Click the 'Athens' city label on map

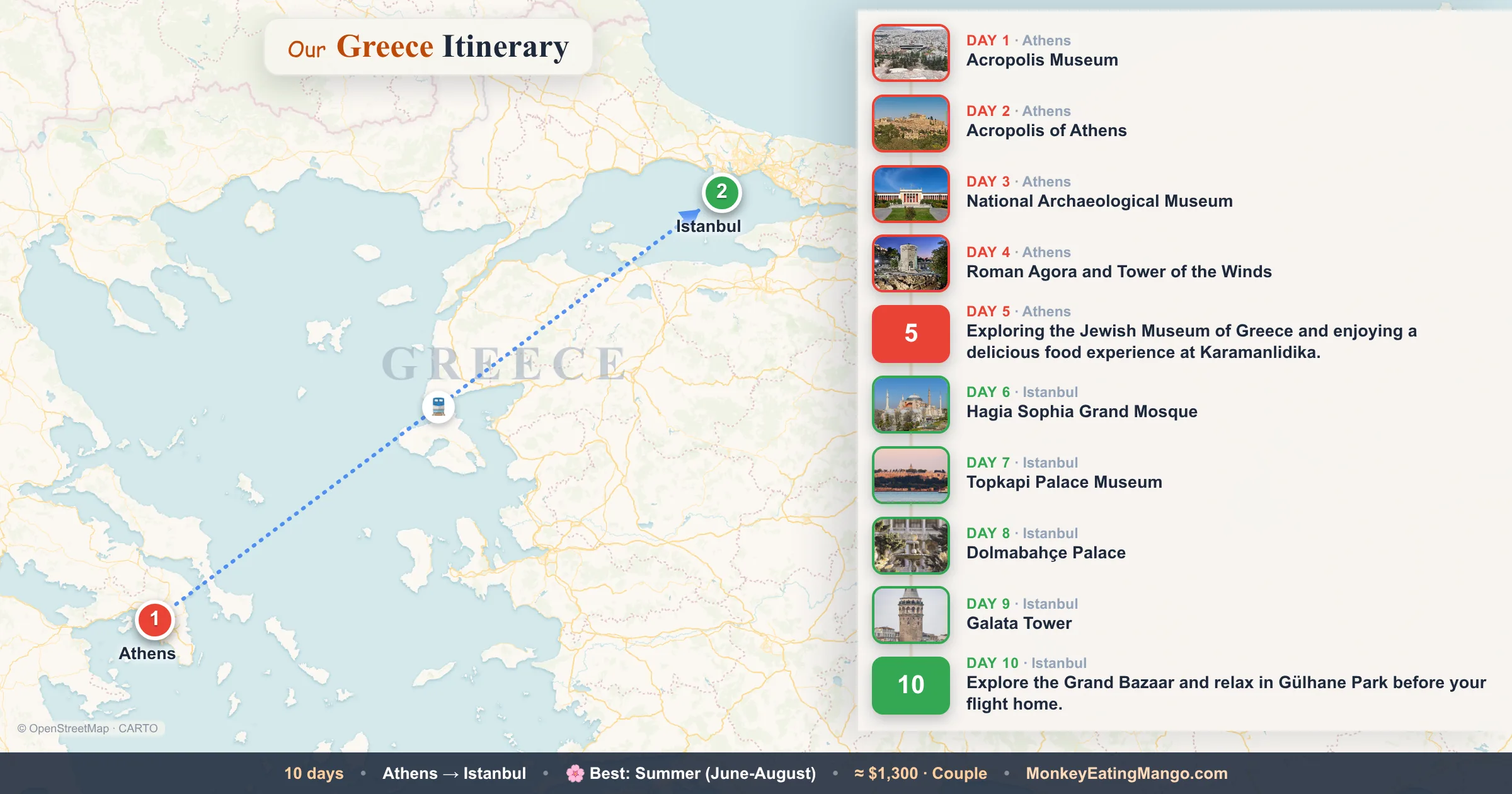[x=147, y=653]
